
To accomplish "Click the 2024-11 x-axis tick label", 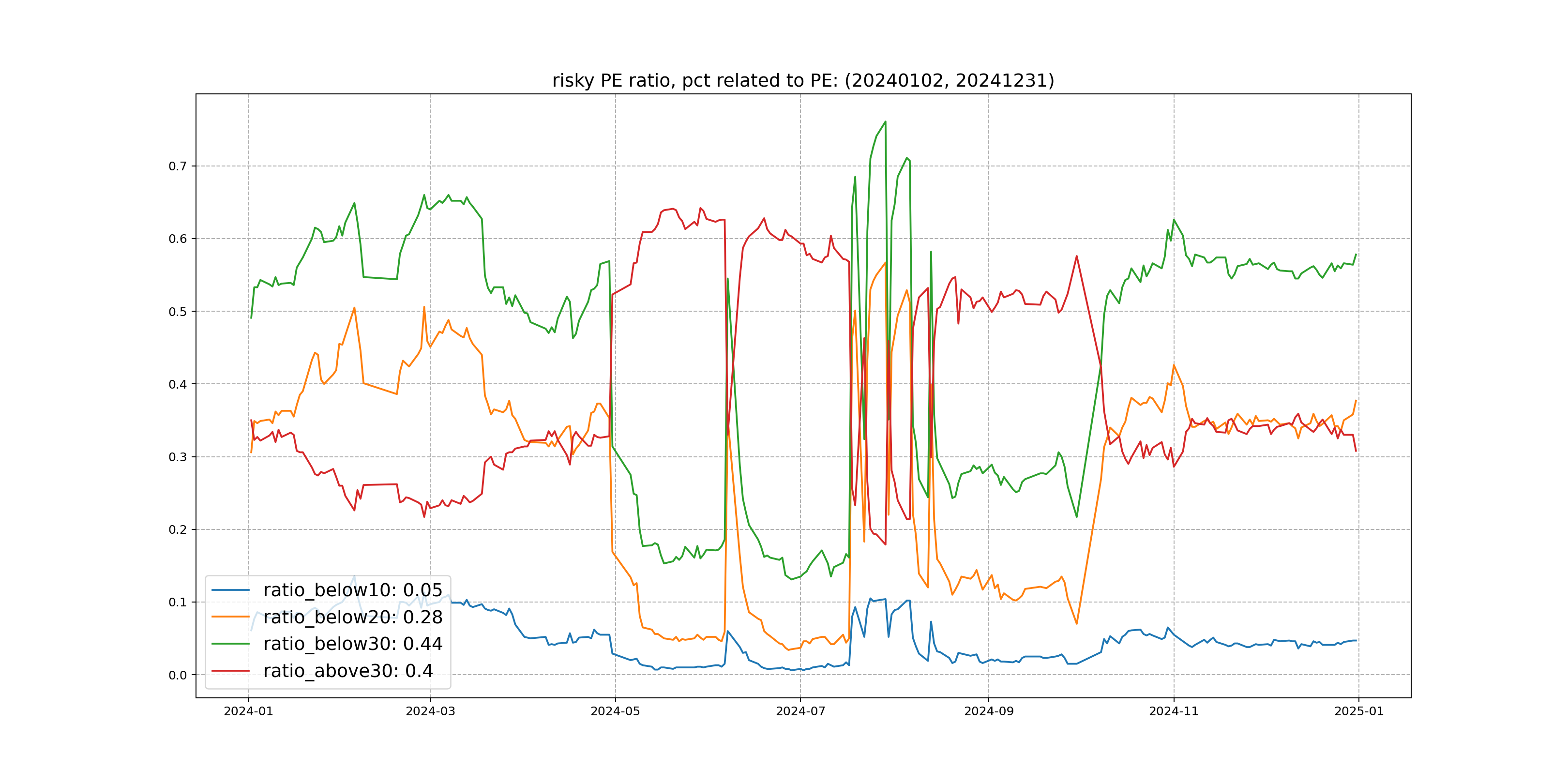I will (x=1174, y=711).
